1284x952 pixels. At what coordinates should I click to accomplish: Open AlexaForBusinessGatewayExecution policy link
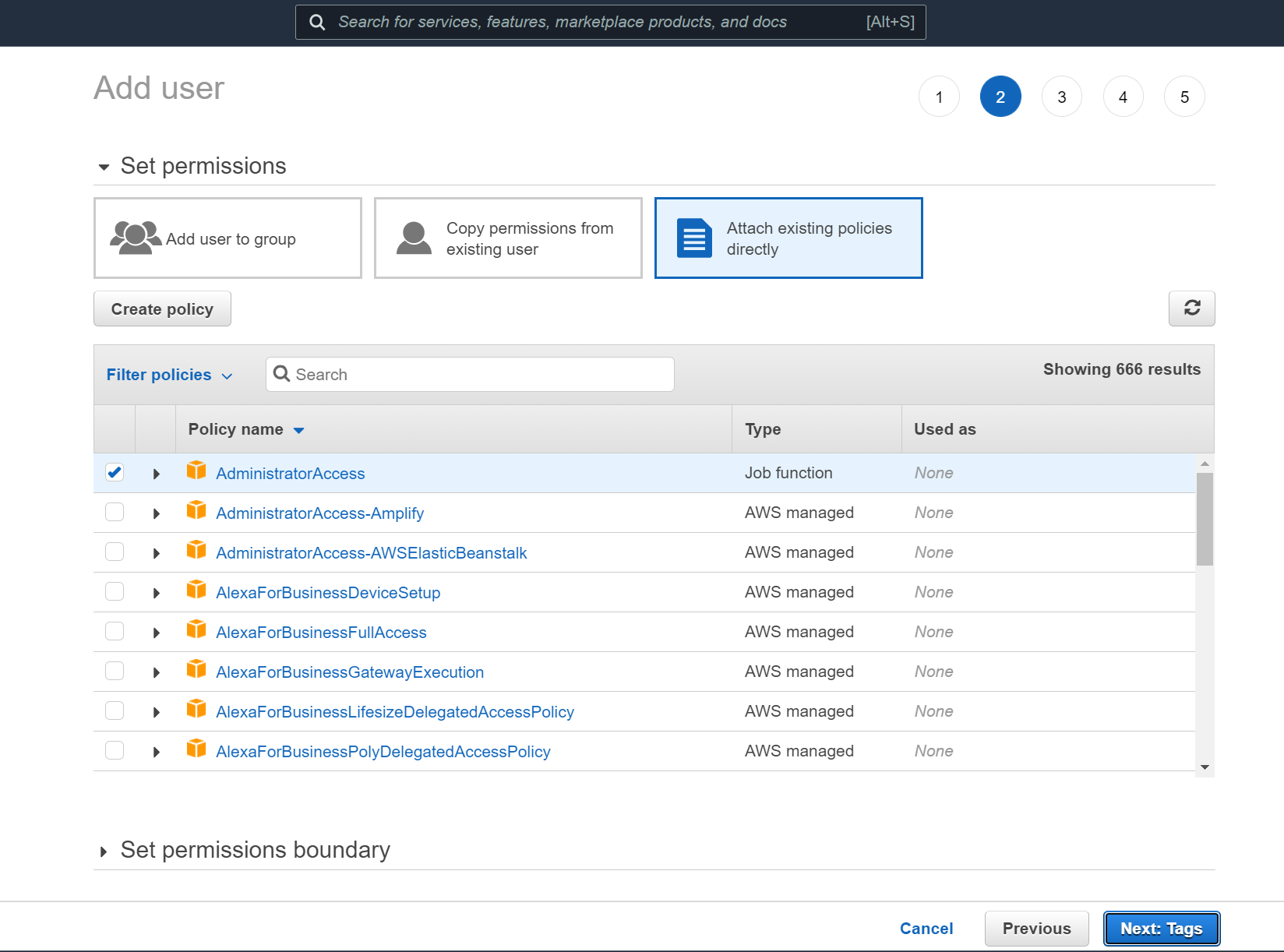point(350,672)
